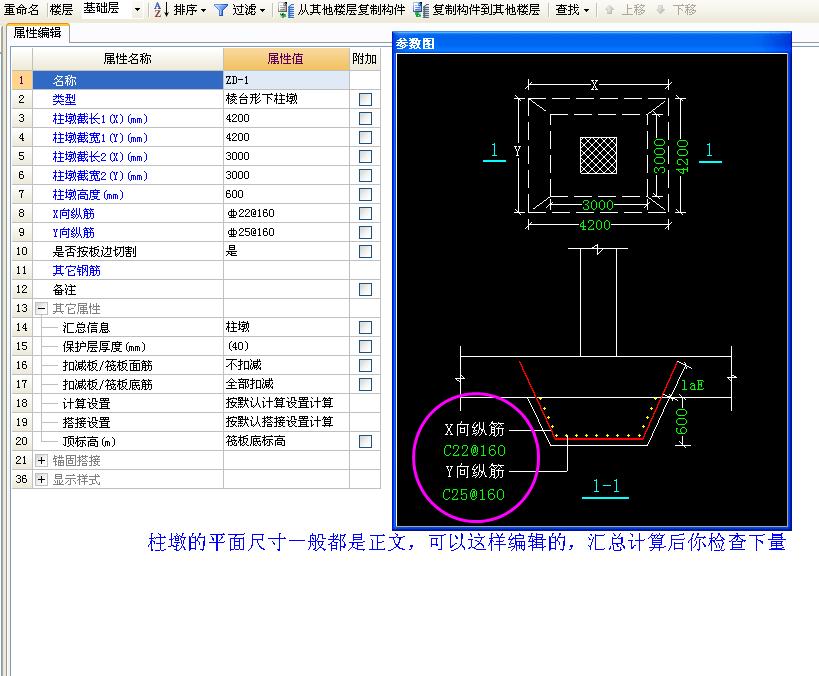Viewport: 819px width, 676px height.
Task: Click C25@160 in parameter diagram
Action: coord(473,494)
